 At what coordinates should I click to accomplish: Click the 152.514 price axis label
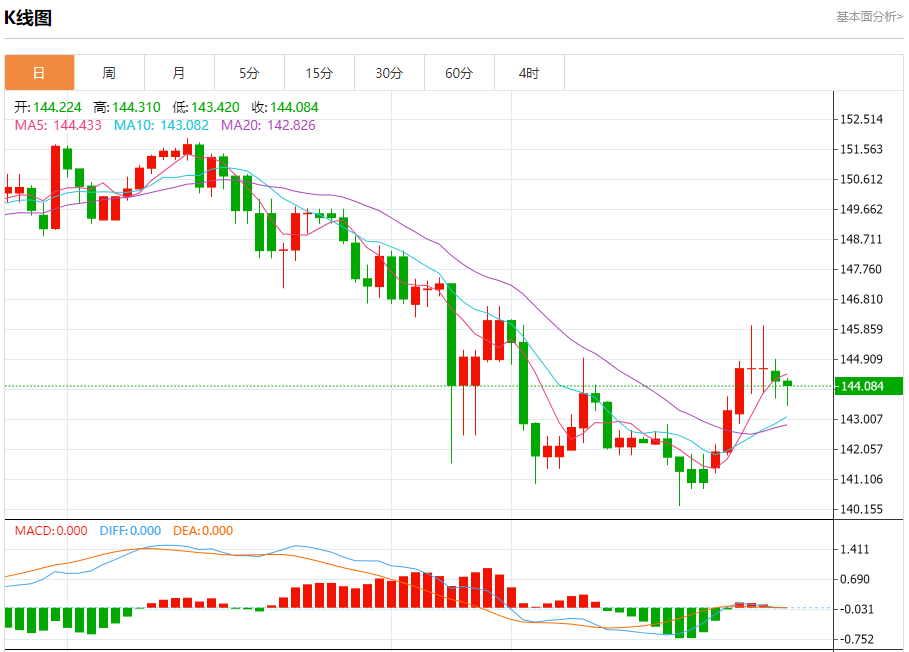tap(861, 119)
